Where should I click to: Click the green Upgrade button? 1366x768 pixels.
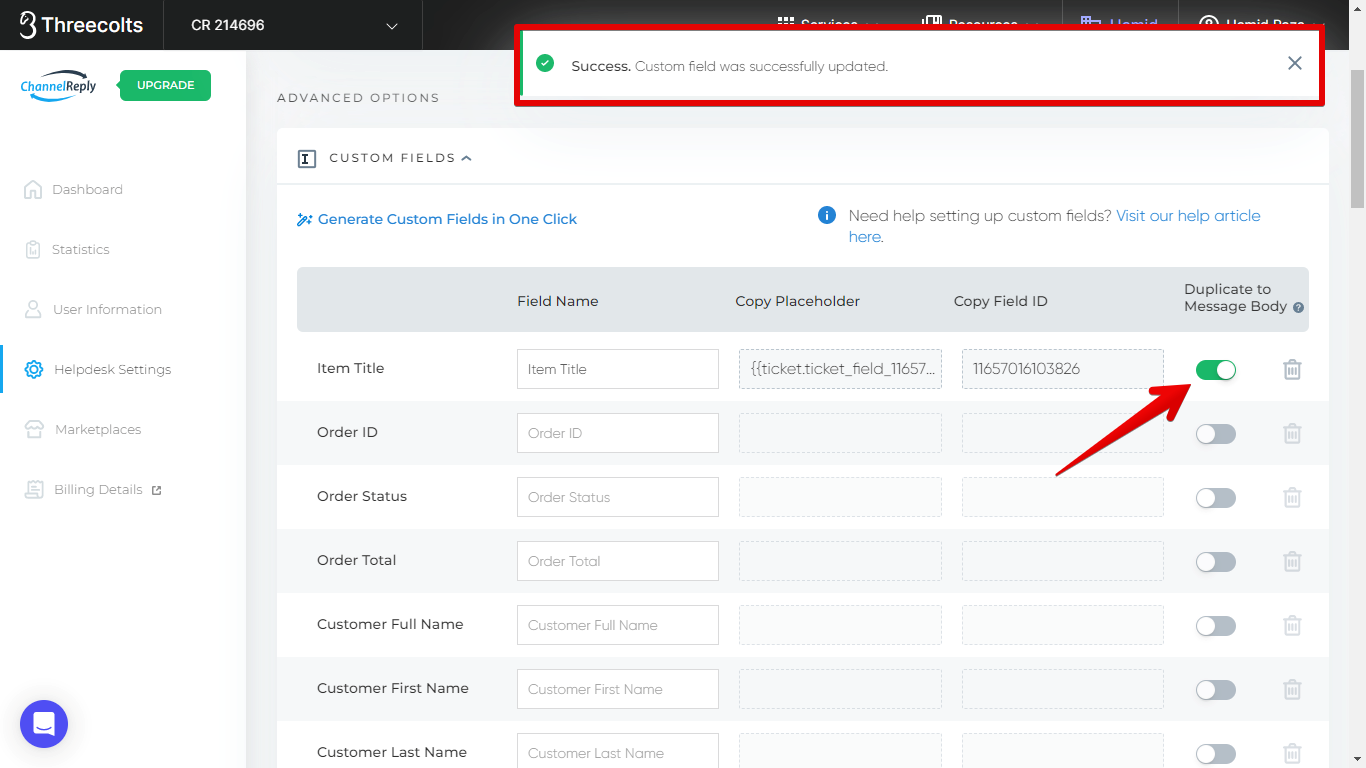pyautogui.click(x=165, y=85)
